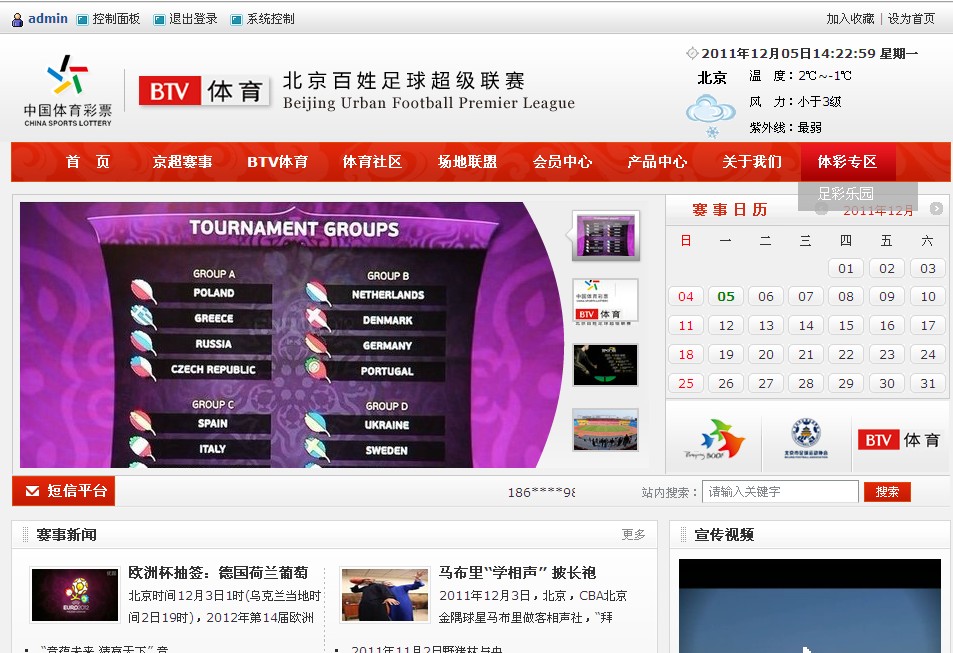Open headline 欧洲杯抽签：德国荷兰葡萄
The width and height of the screenshot is (953, 653).
click(218, 573)
